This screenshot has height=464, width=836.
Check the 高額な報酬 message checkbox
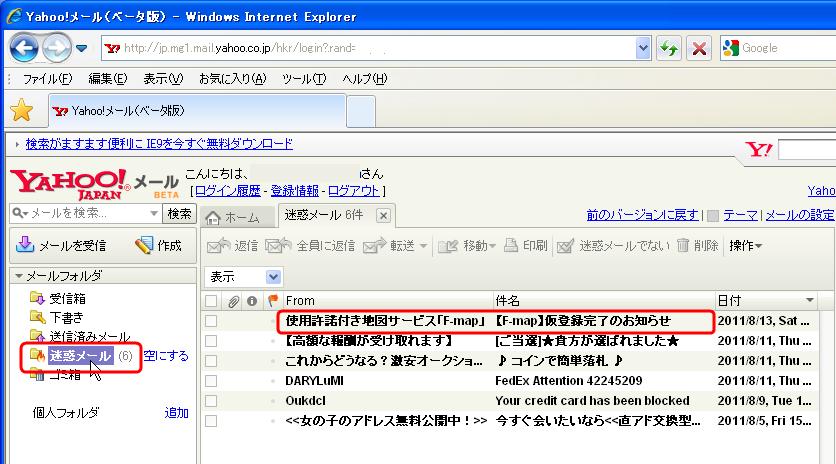pos(211,341)
